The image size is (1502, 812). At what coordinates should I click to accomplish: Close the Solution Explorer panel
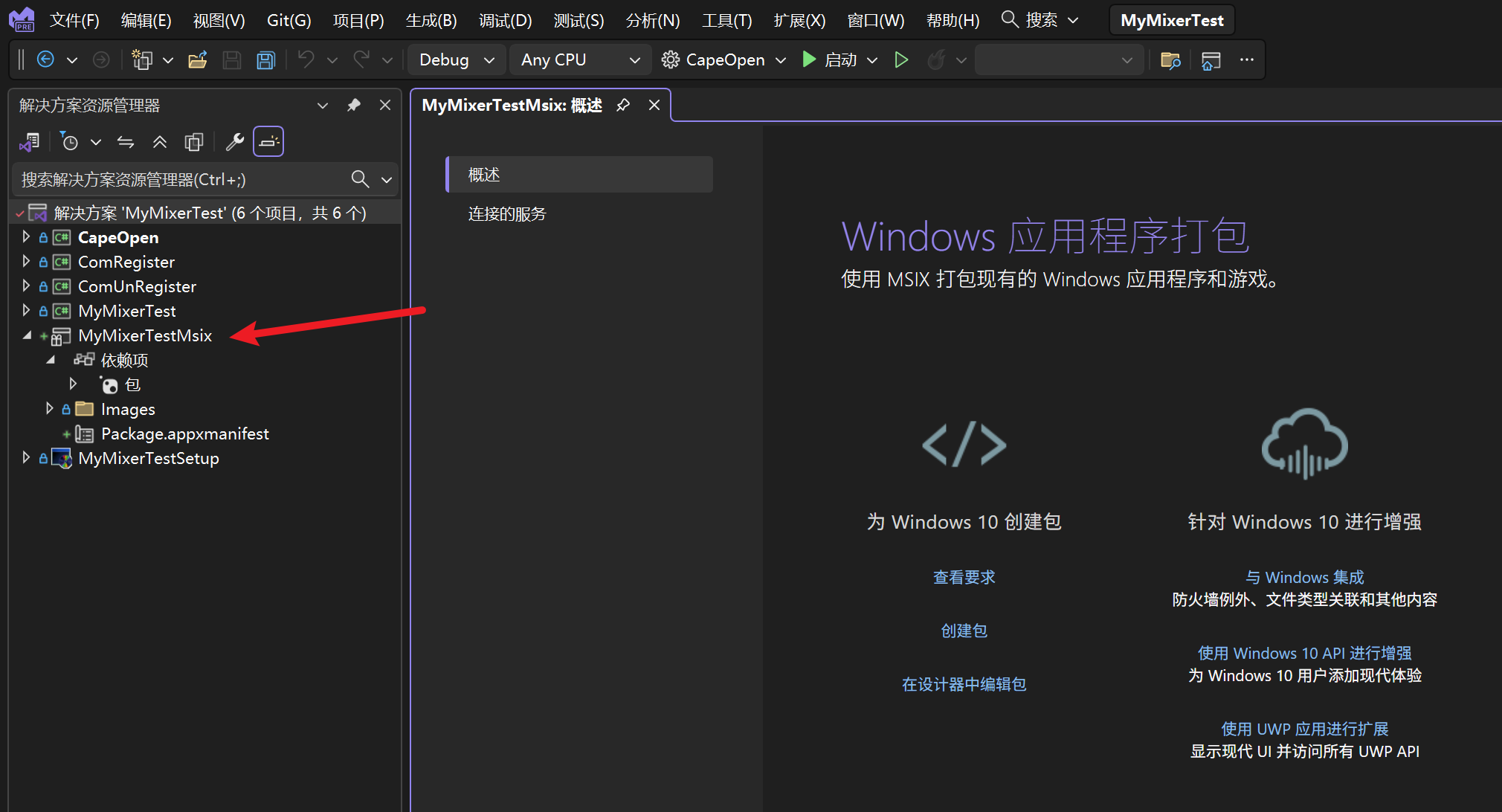385,105
